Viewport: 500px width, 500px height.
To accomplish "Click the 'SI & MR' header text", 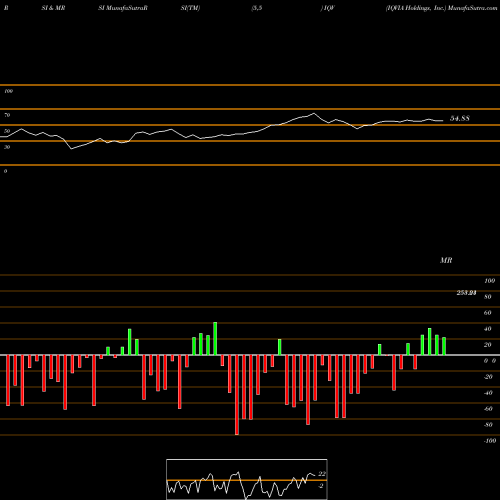I will pyautogui.click(x=53, y=8).
